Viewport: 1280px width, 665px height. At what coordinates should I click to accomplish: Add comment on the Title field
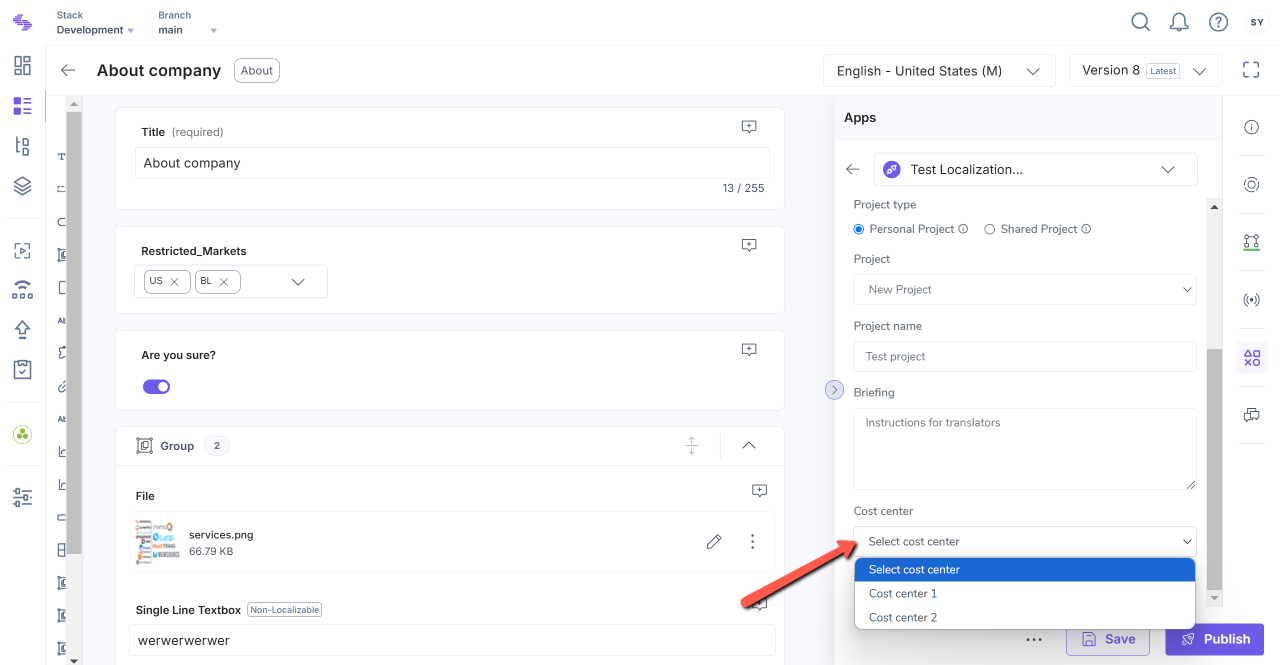click(x=749, y=127)
